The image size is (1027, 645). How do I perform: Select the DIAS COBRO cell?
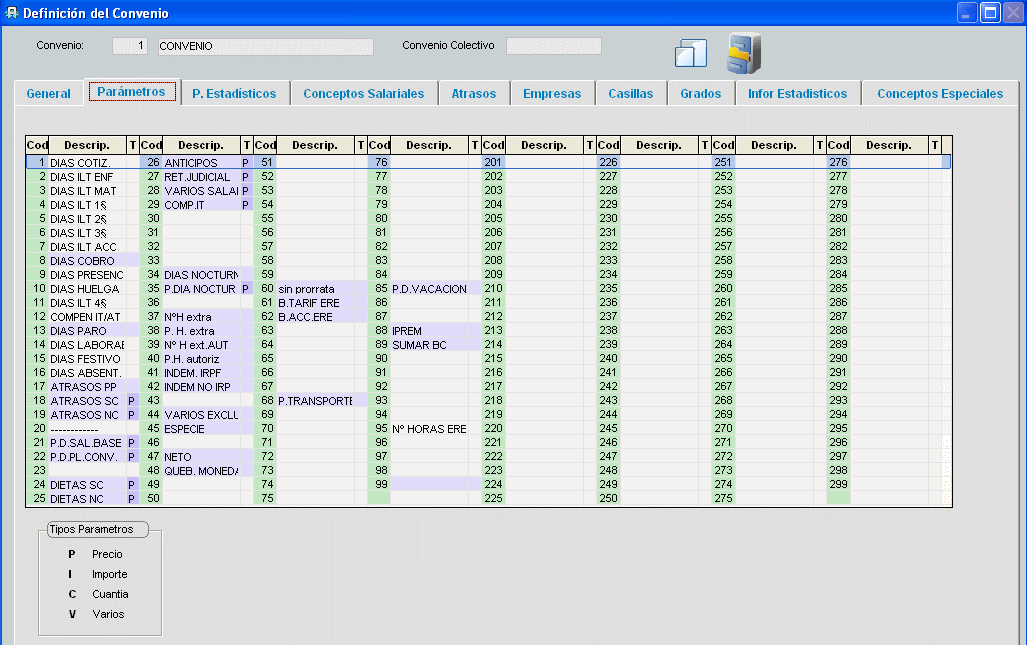(x=88, y=261)
